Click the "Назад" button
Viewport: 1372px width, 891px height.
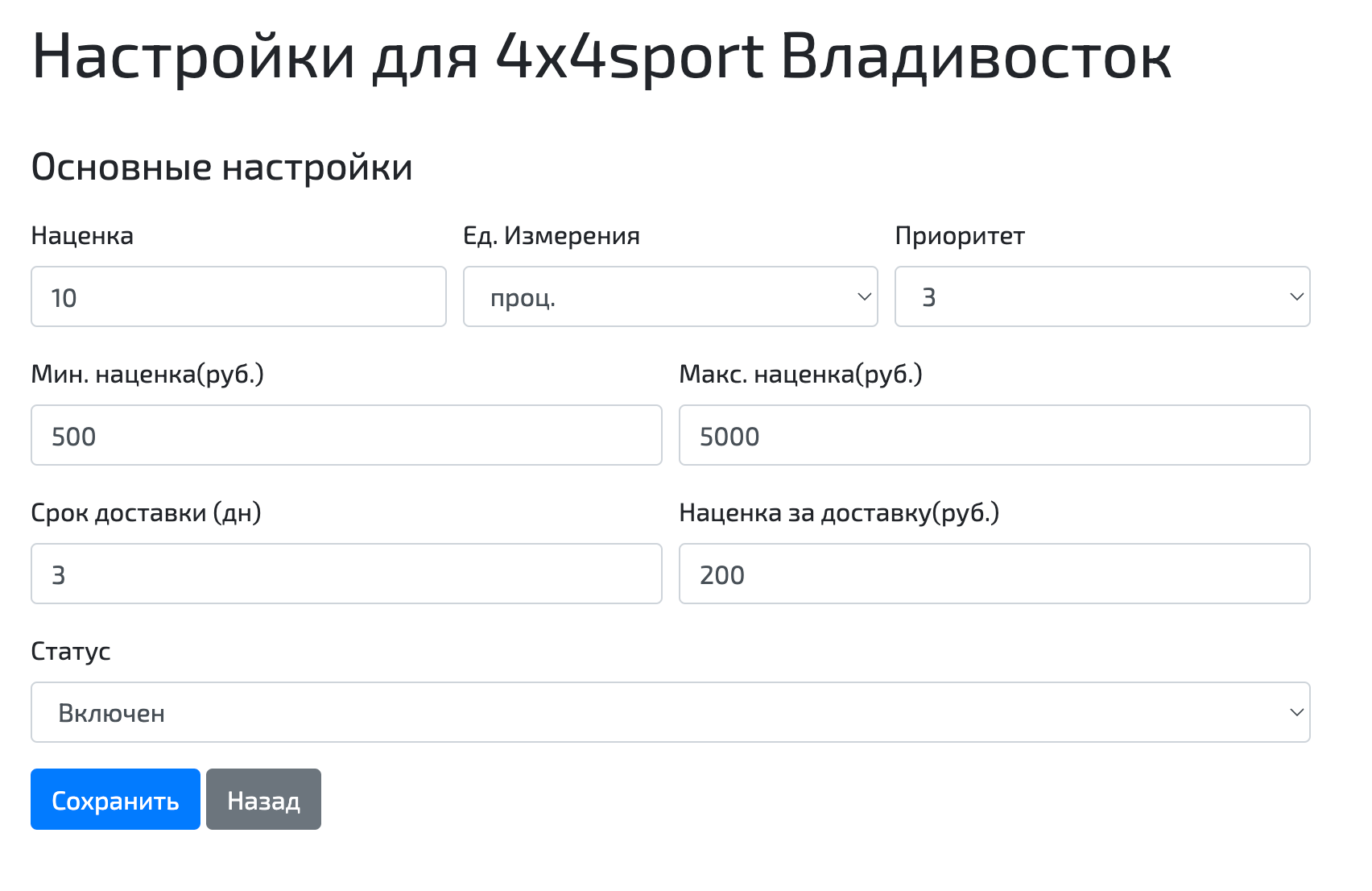pyautogui.click(x=263, y=799)
